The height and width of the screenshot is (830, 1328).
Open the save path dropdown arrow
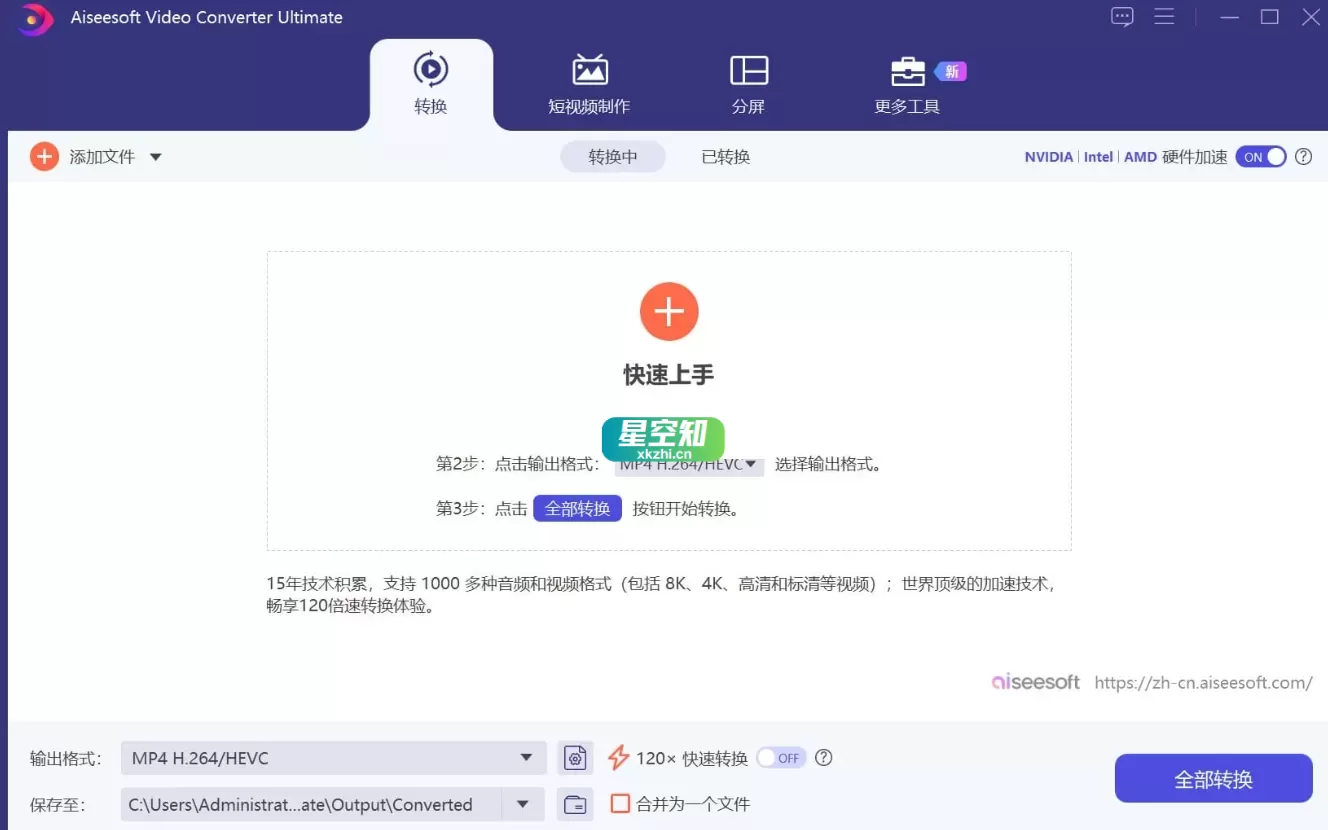(x=522, y=804)
